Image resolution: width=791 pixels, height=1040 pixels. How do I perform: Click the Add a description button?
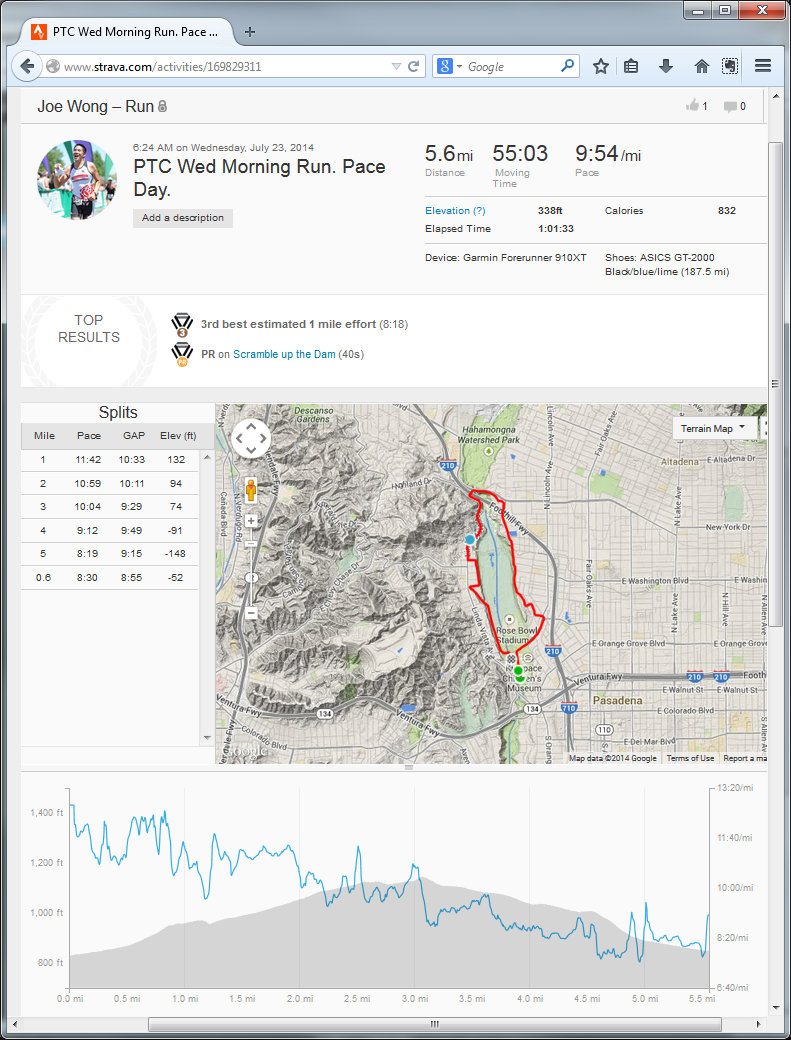[x=183, y=218]
